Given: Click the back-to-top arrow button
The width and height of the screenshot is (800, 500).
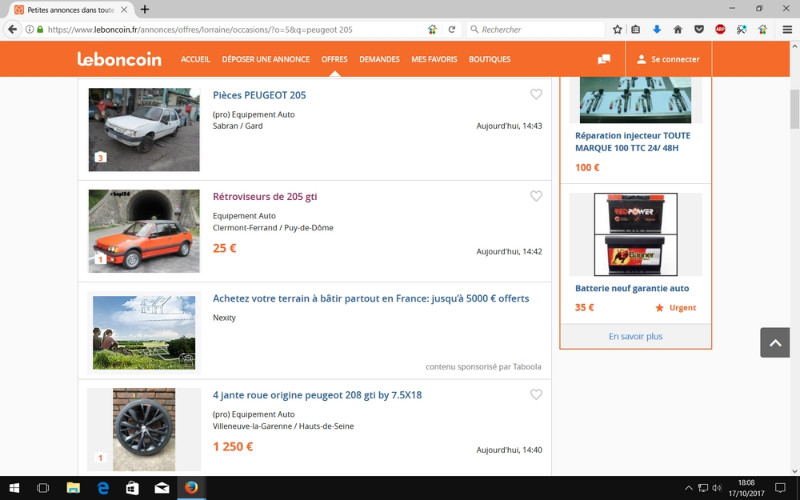Looking at the screenshot, I should tap(775, 342).
